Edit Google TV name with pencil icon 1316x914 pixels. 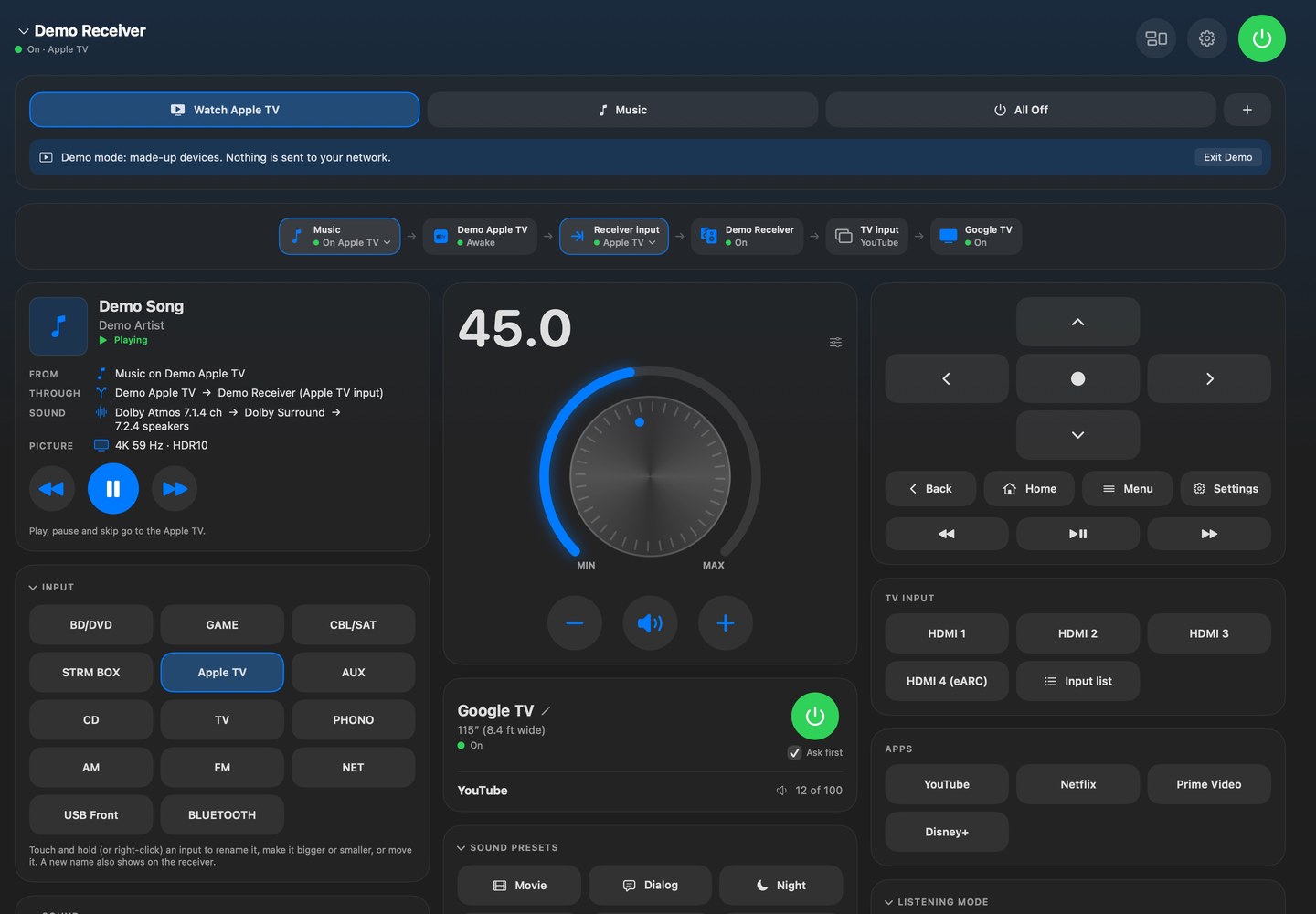(x=546, y=711)
